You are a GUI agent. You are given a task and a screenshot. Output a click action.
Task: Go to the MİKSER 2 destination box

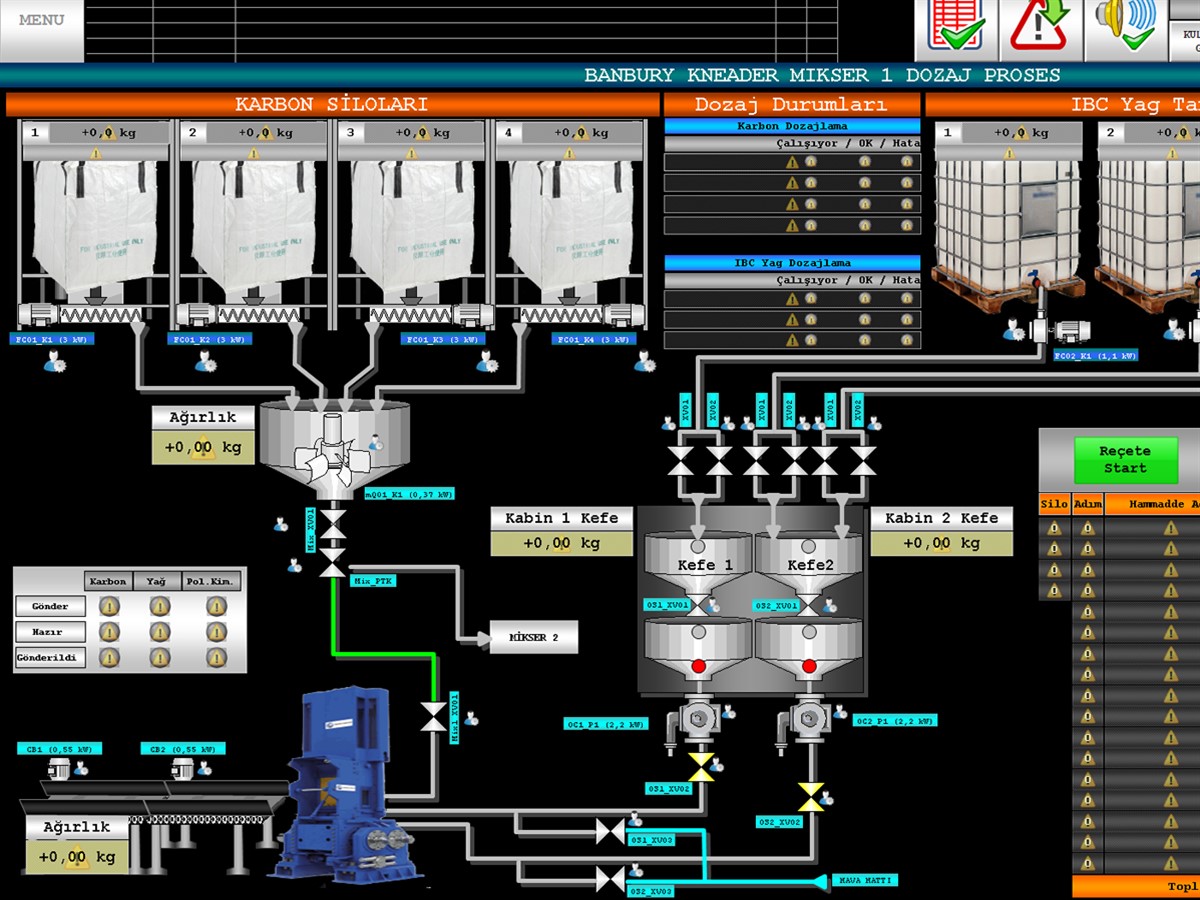point(533,638)
